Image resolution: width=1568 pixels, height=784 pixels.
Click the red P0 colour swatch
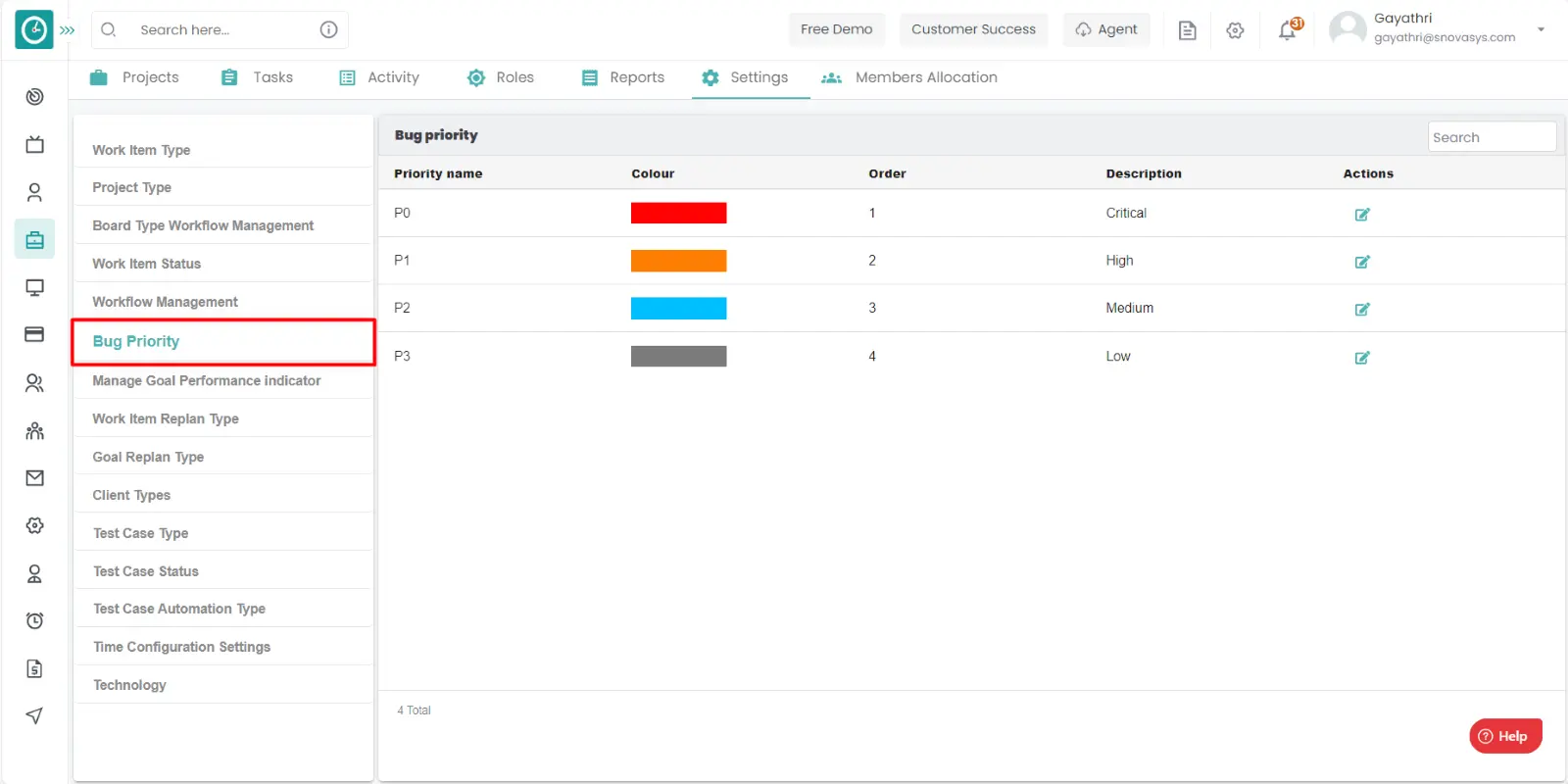pos(678,213)
